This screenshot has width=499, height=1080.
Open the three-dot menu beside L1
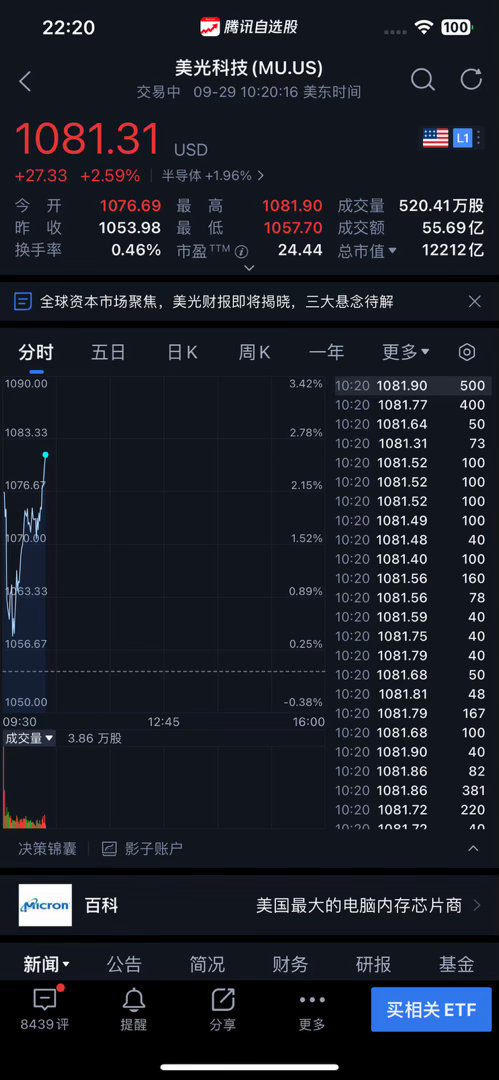click(480, 138)
